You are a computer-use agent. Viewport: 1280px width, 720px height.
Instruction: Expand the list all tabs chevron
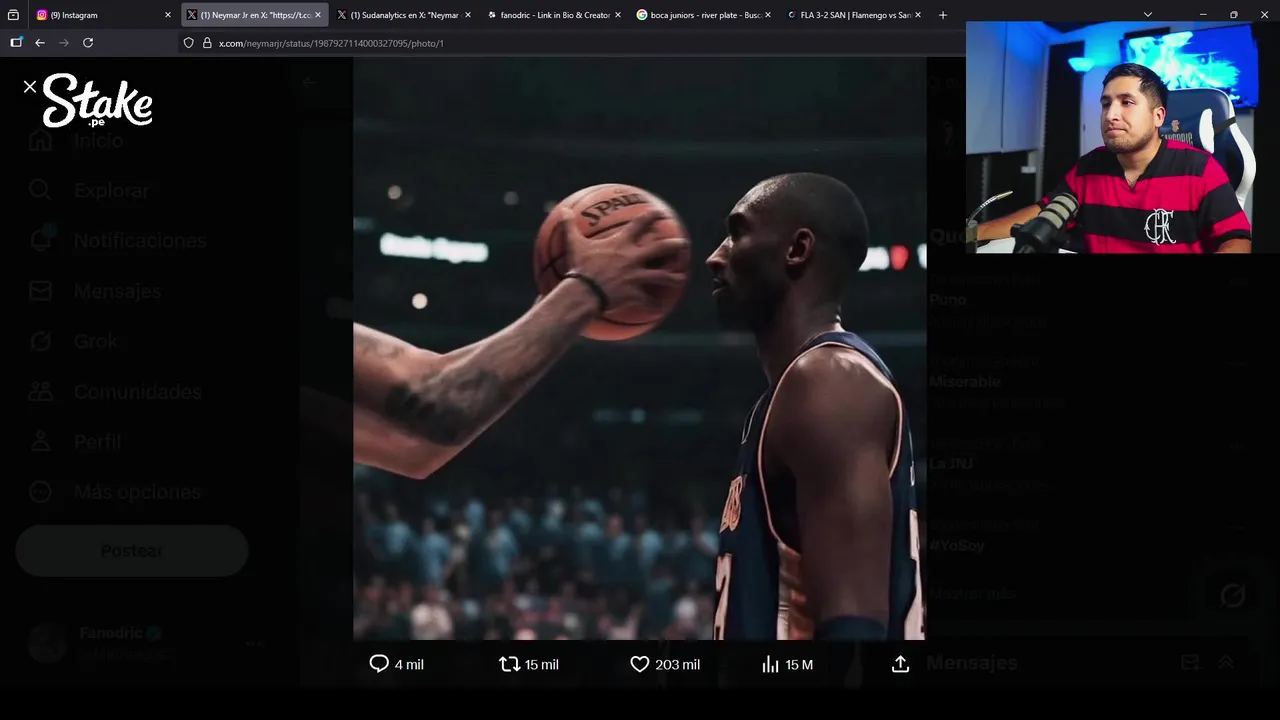coord(1148,15)
